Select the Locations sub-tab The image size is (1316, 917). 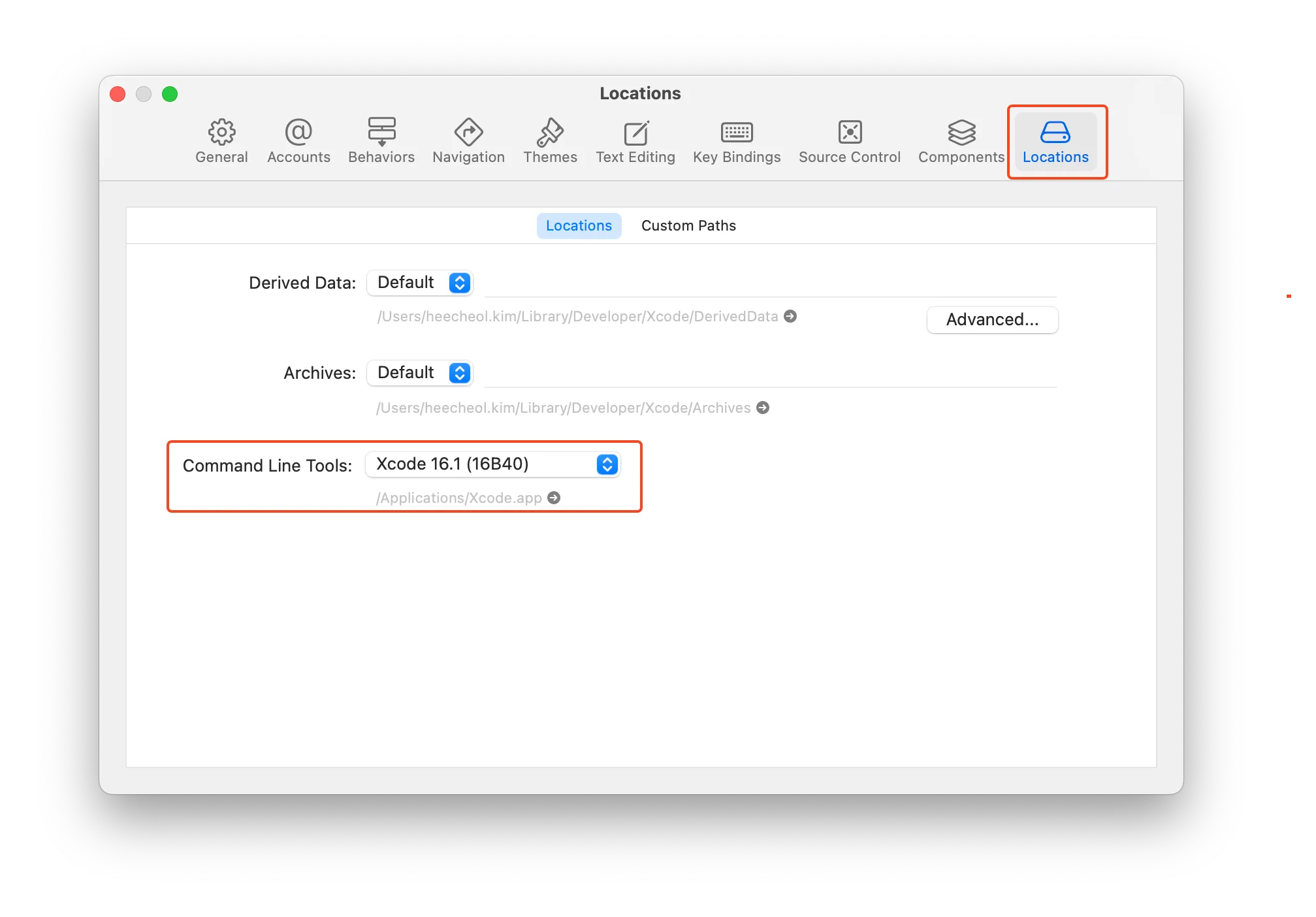[x=579, y=226]
